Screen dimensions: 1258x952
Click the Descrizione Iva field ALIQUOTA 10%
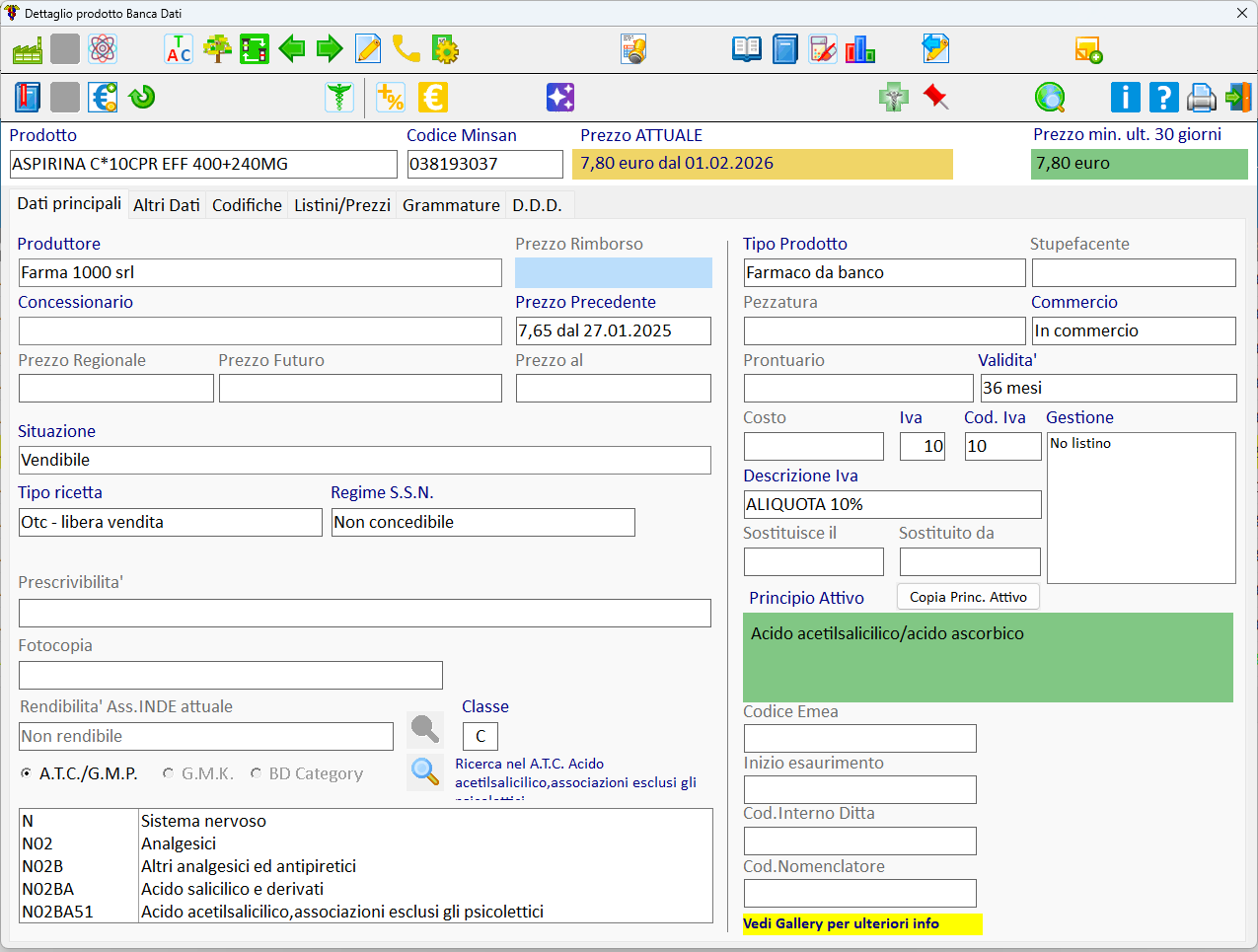pyautogui.click(x=893, y=504)
